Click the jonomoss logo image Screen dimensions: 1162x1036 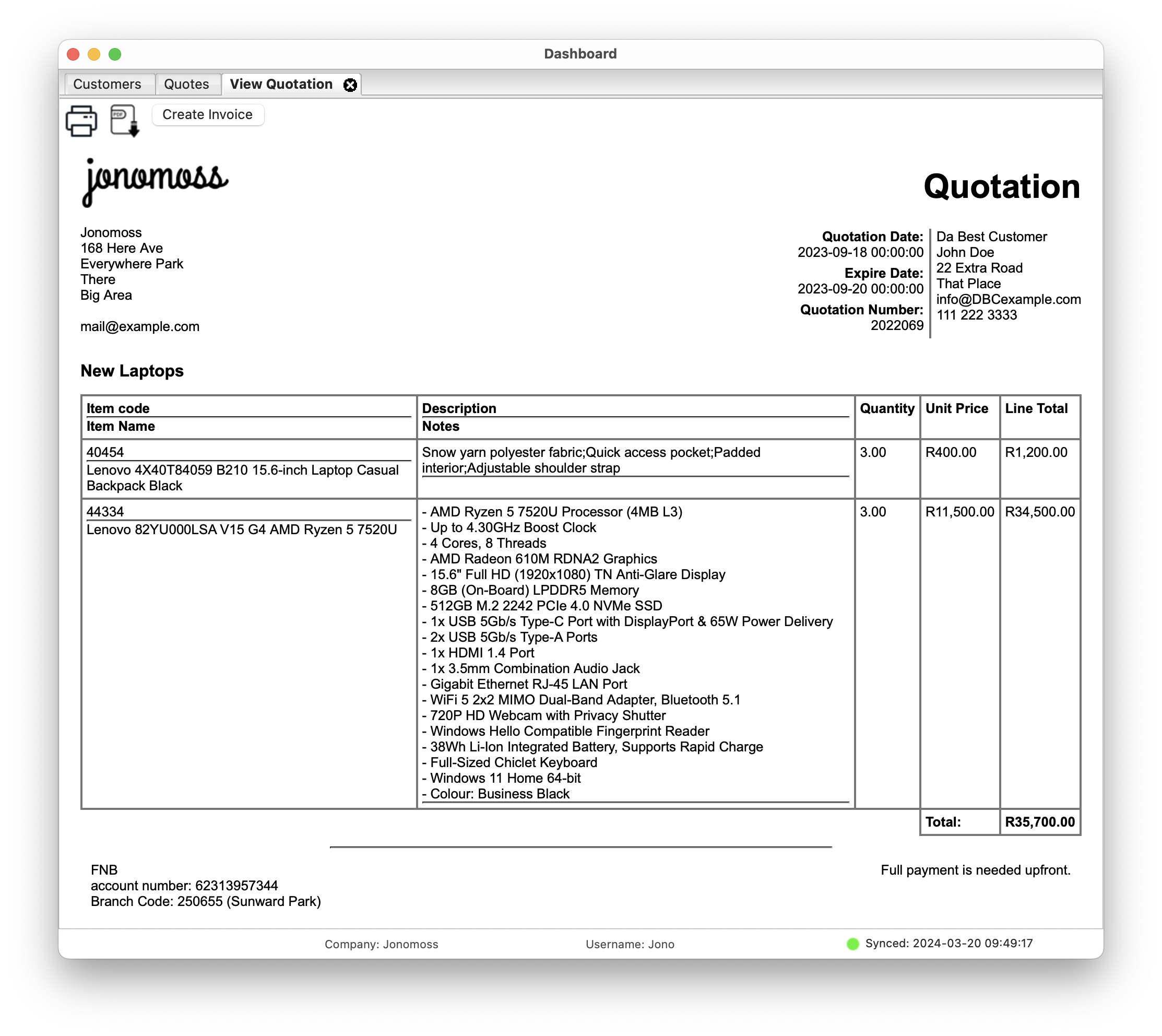[x=155, y=182]
